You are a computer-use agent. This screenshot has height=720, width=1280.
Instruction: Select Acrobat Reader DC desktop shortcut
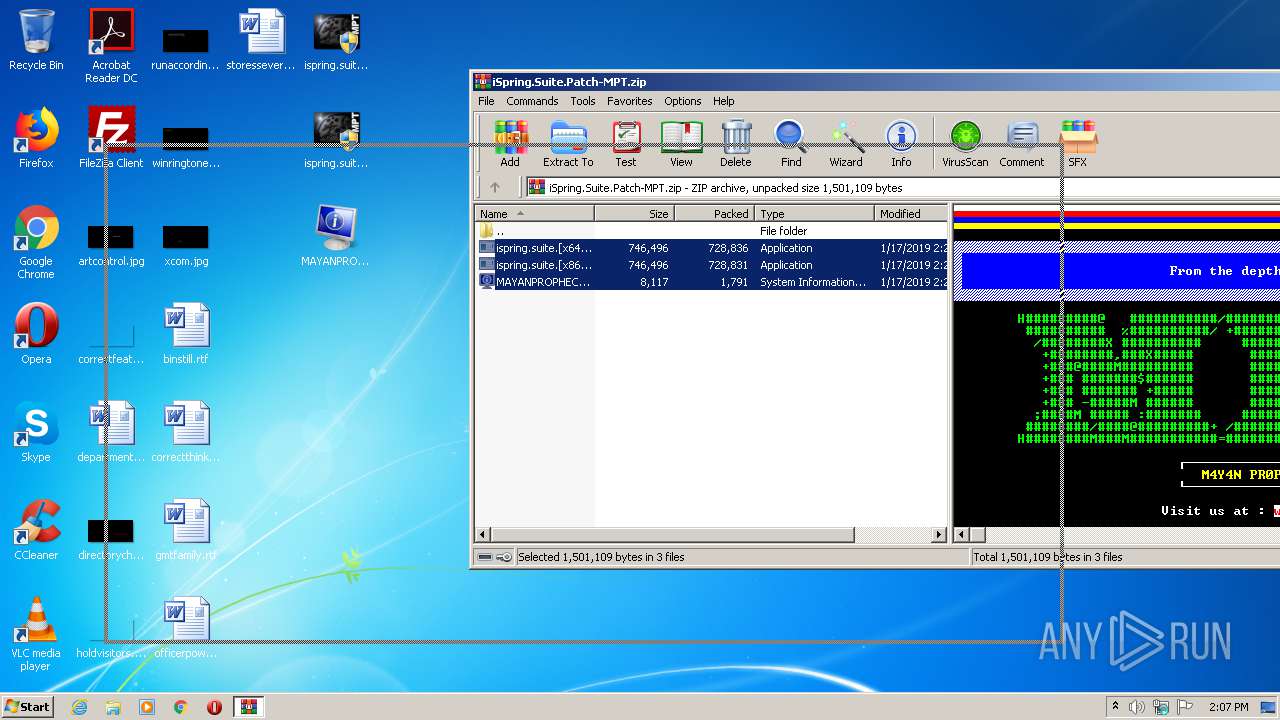tap(111, 46)
